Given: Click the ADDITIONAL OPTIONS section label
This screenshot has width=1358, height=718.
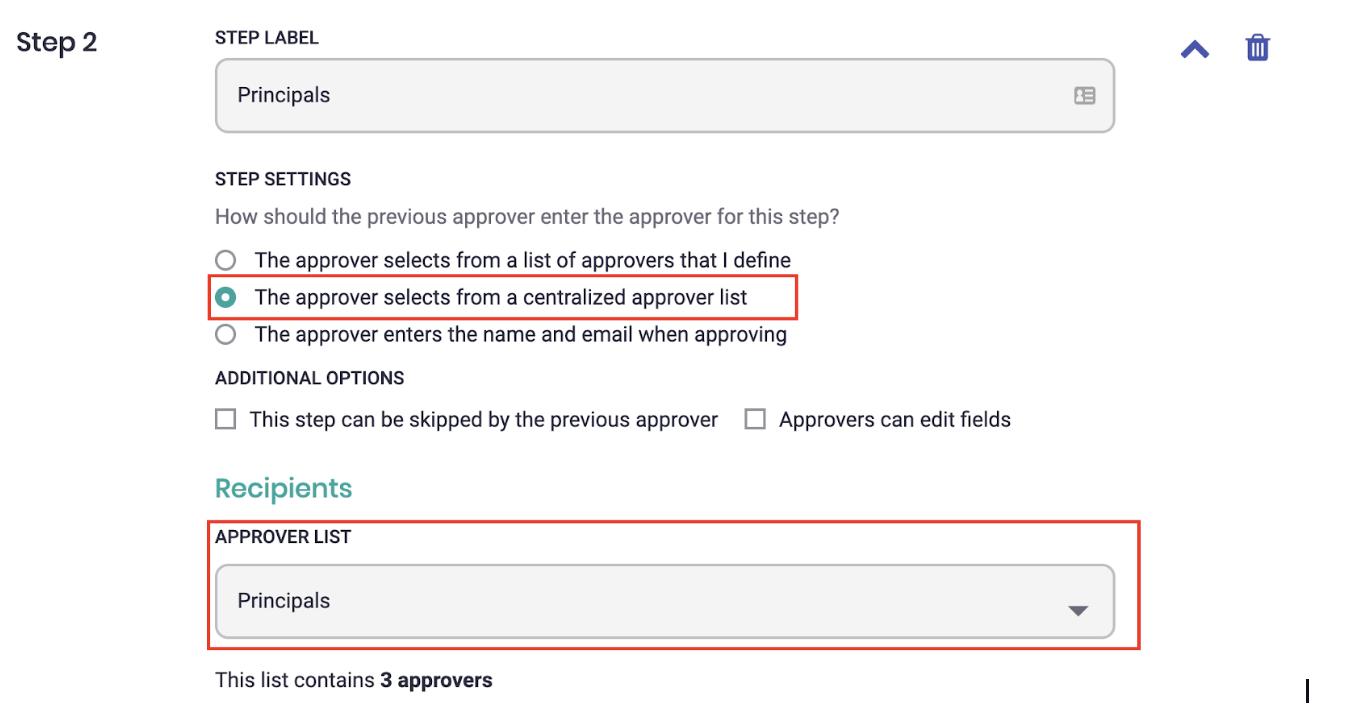Looking at the screenshot, I should pos(310,378).
